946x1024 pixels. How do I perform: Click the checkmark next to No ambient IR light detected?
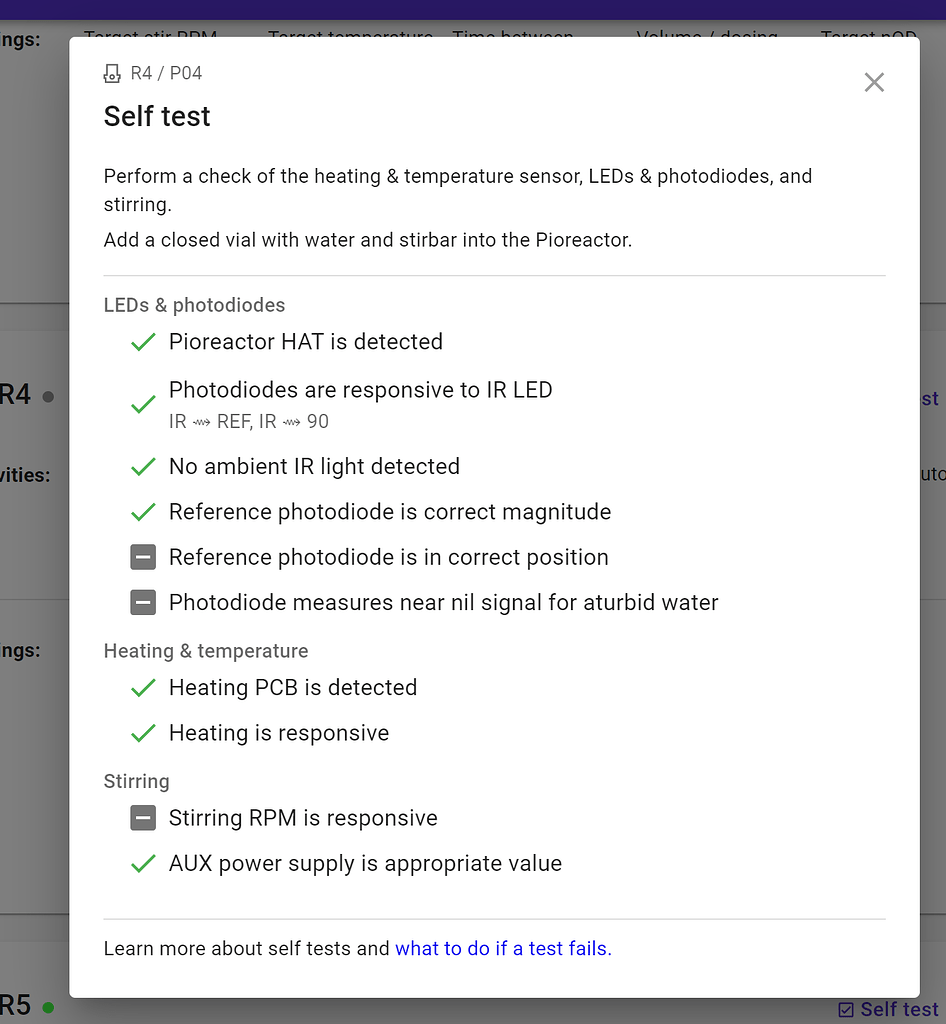pos(143,467)
